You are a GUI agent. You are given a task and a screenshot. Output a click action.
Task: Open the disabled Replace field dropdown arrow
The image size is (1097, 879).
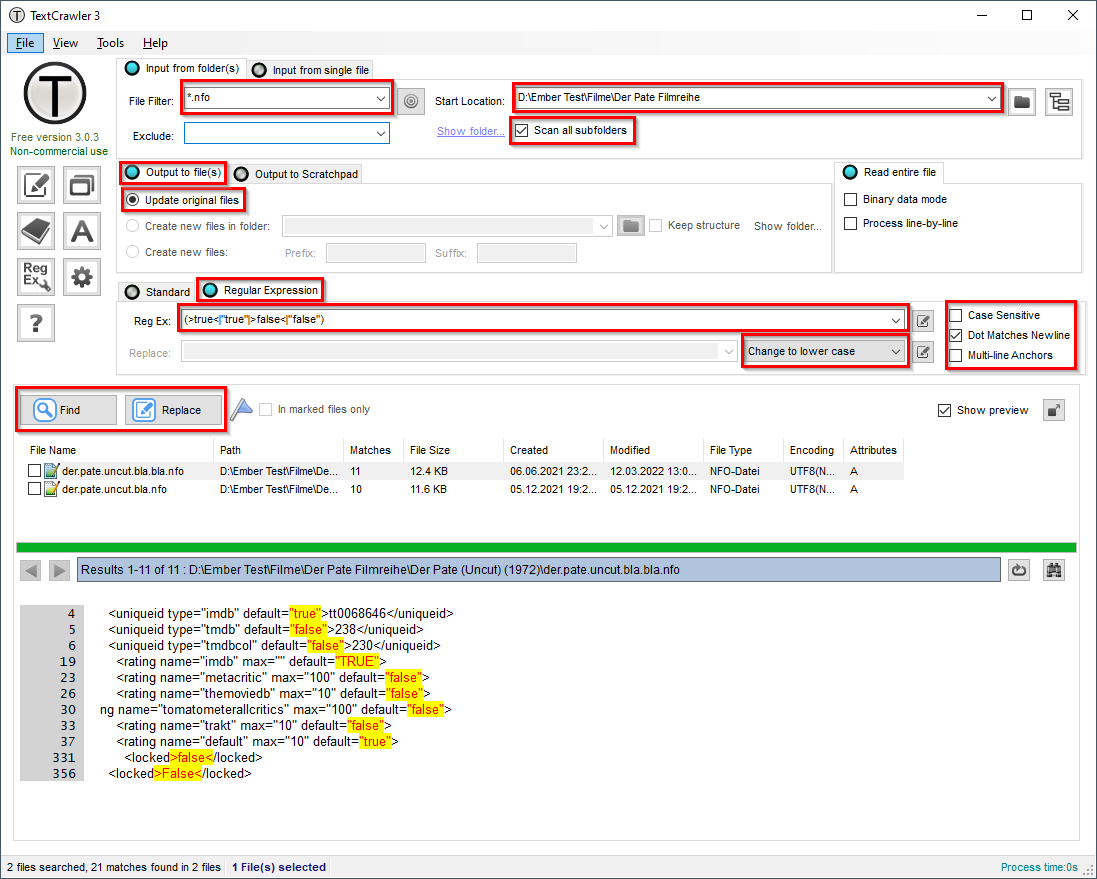click(730, 352)
